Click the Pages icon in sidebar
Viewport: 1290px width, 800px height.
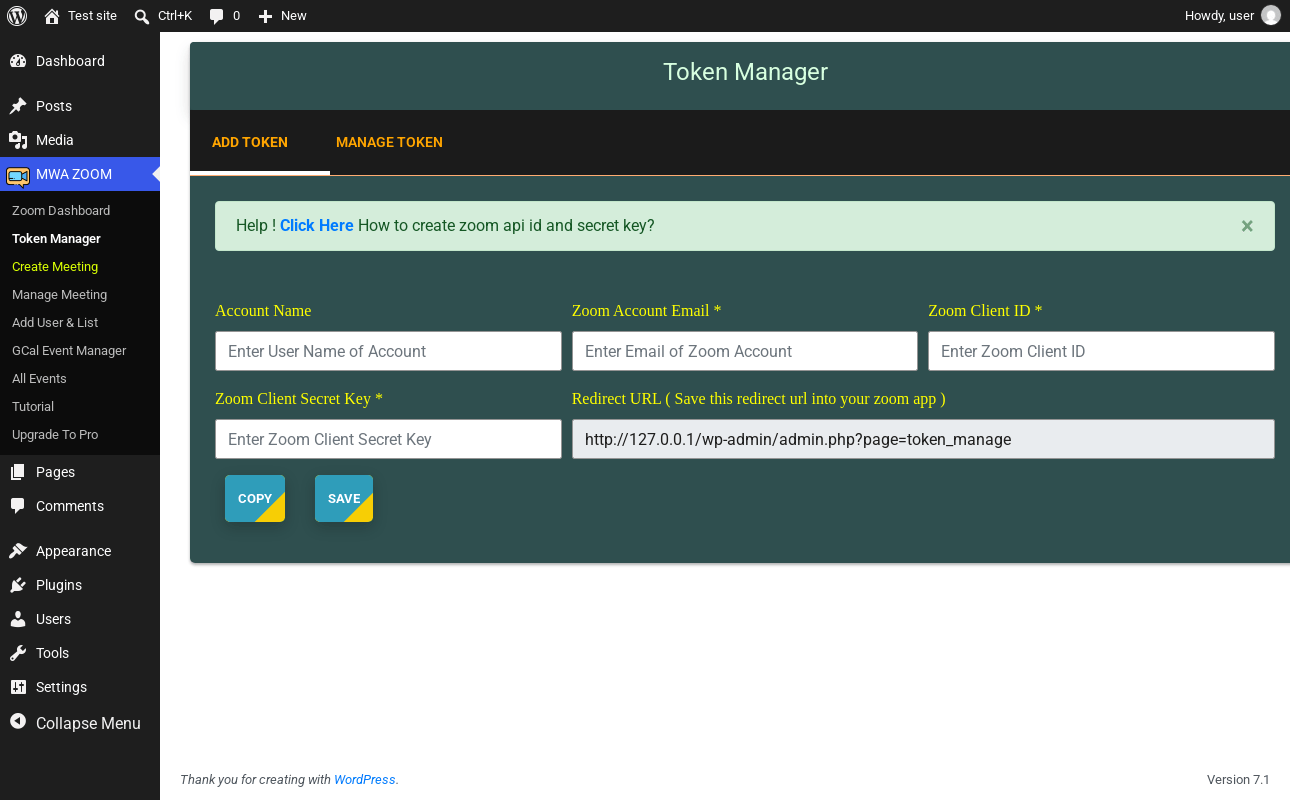[18, 472]
